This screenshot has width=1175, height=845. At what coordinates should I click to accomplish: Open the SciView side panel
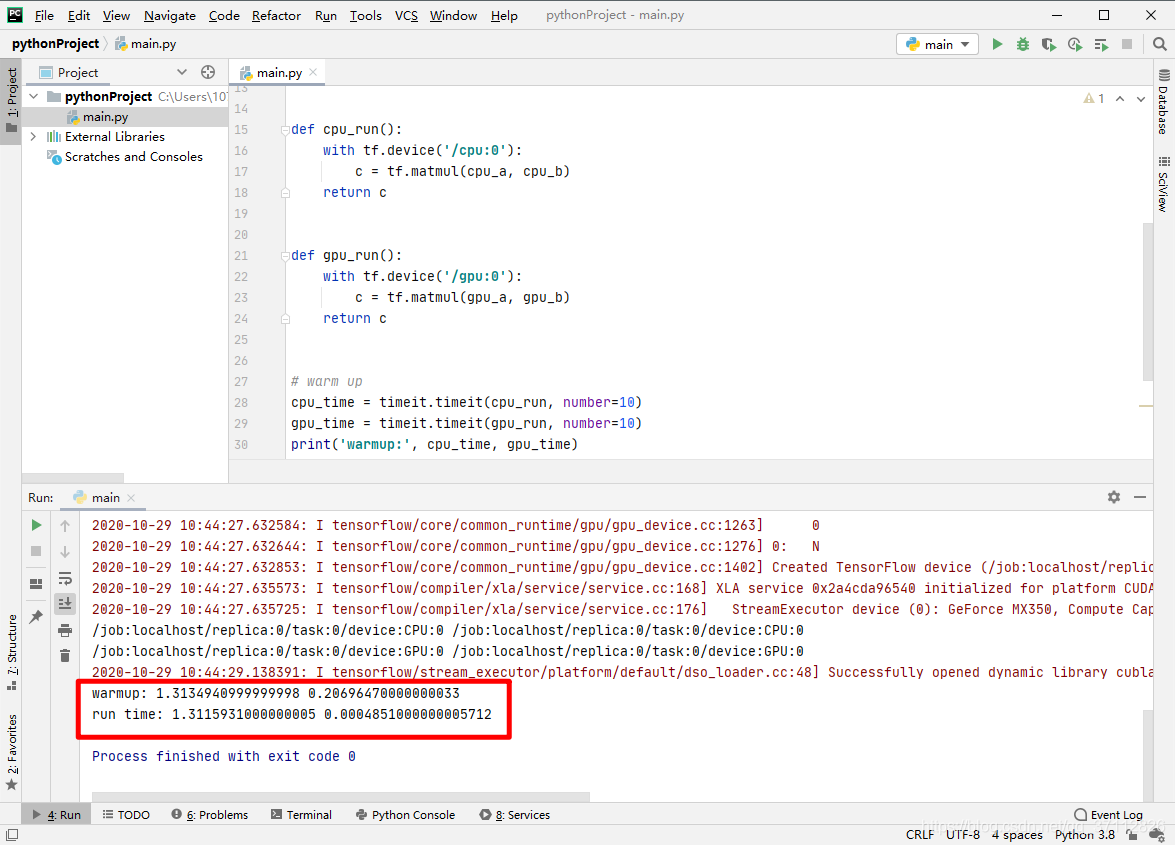[x=1163, y=184]
